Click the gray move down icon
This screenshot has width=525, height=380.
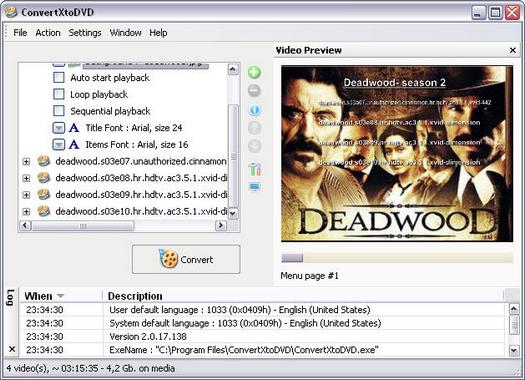254,146
